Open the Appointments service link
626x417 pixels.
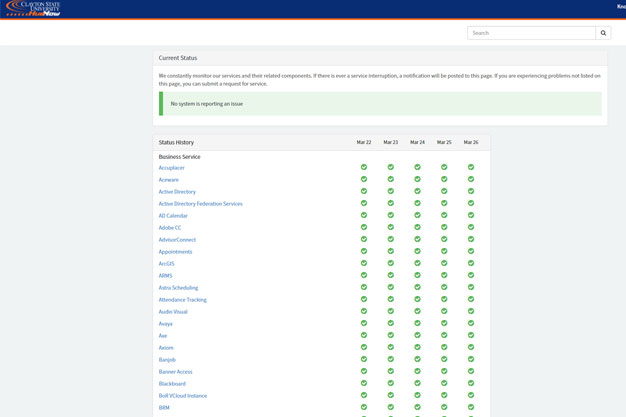(175, 252)
